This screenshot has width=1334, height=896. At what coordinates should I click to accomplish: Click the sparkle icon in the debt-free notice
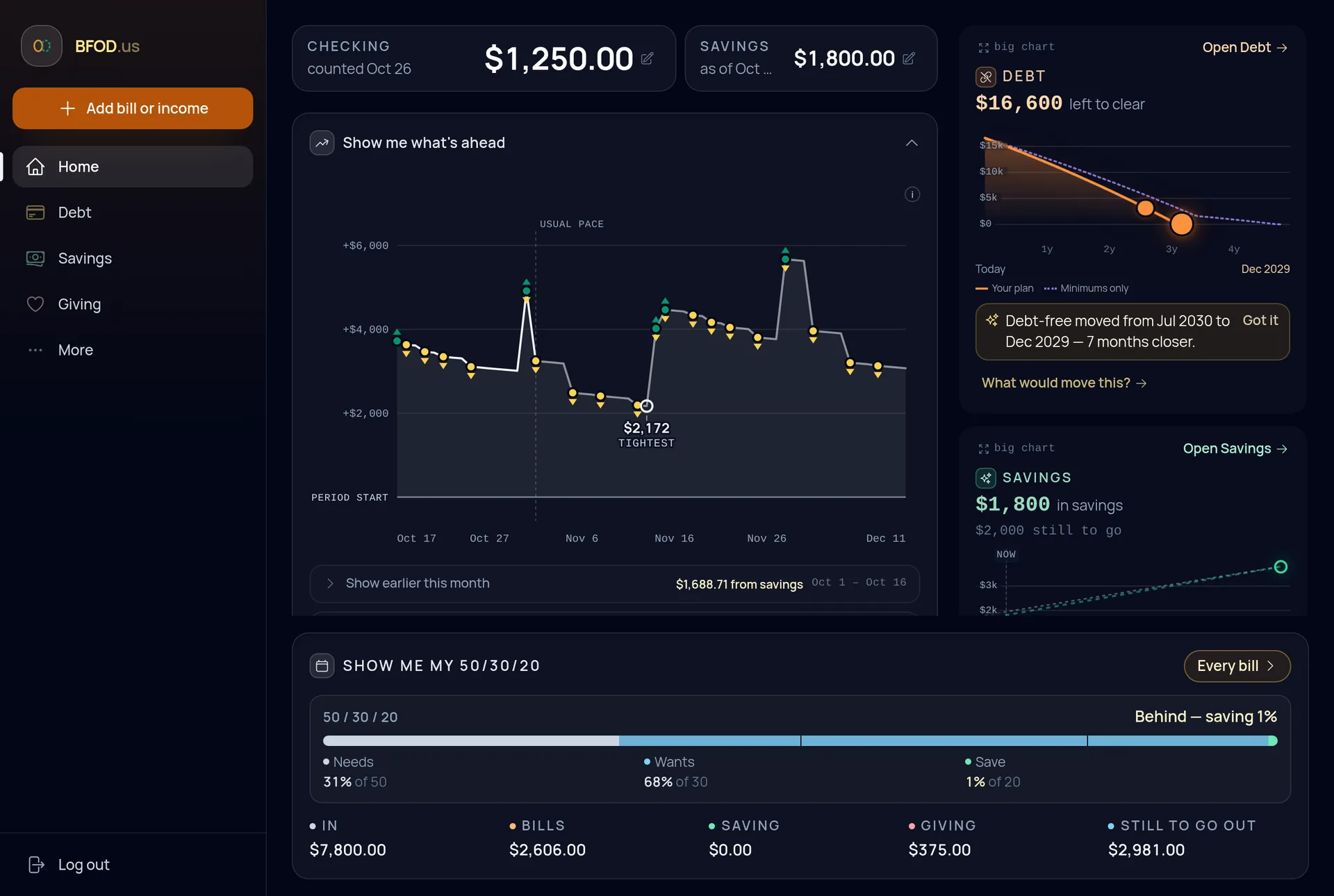point(992,320)
